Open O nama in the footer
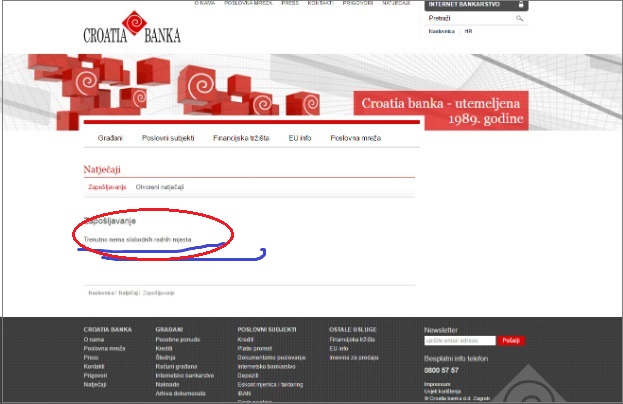Viewport: 623px width, 404px height. point(94,339)
